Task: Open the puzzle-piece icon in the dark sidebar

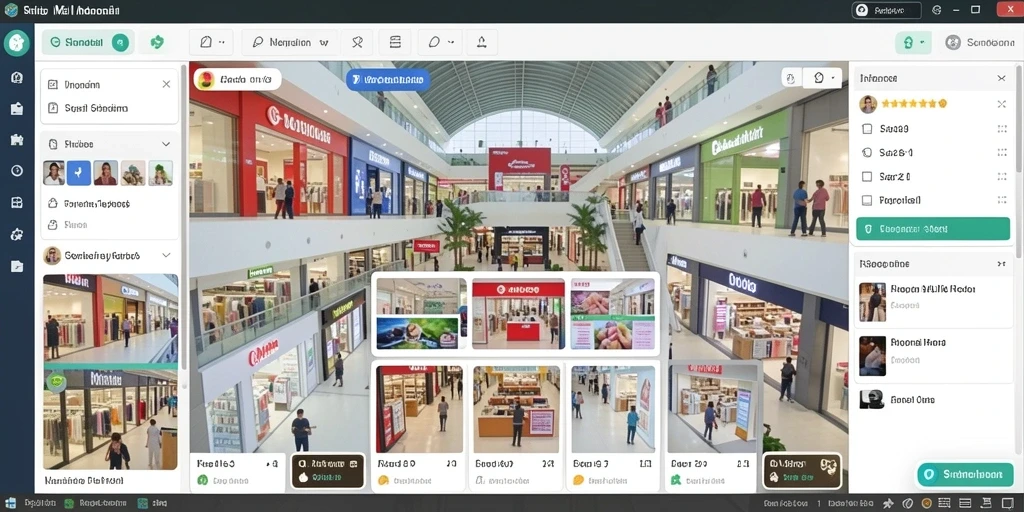Action: pyautogui.click(x=17, y=140)
